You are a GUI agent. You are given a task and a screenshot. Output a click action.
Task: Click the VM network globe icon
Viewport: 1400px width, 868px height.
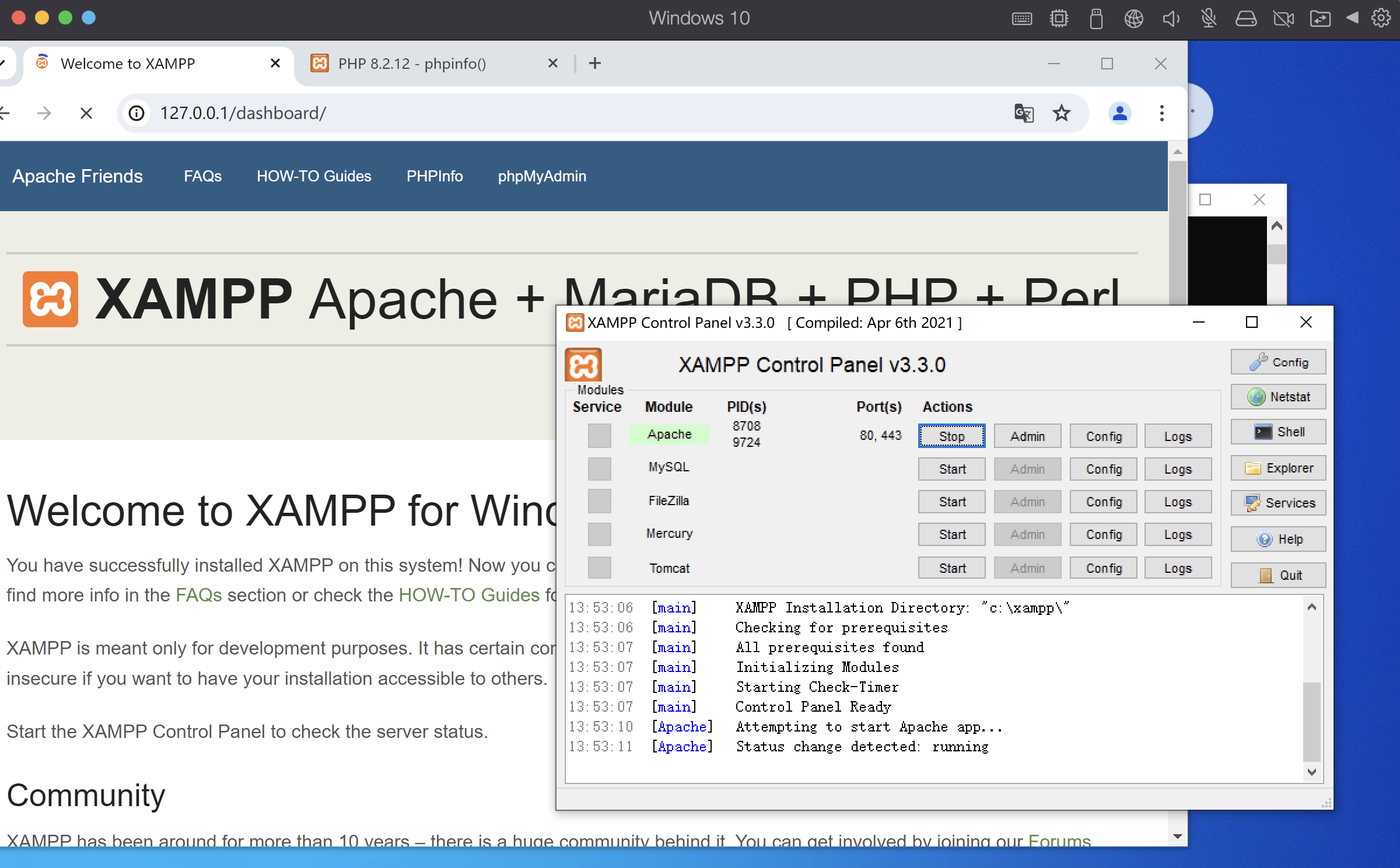coord(1134,19)
